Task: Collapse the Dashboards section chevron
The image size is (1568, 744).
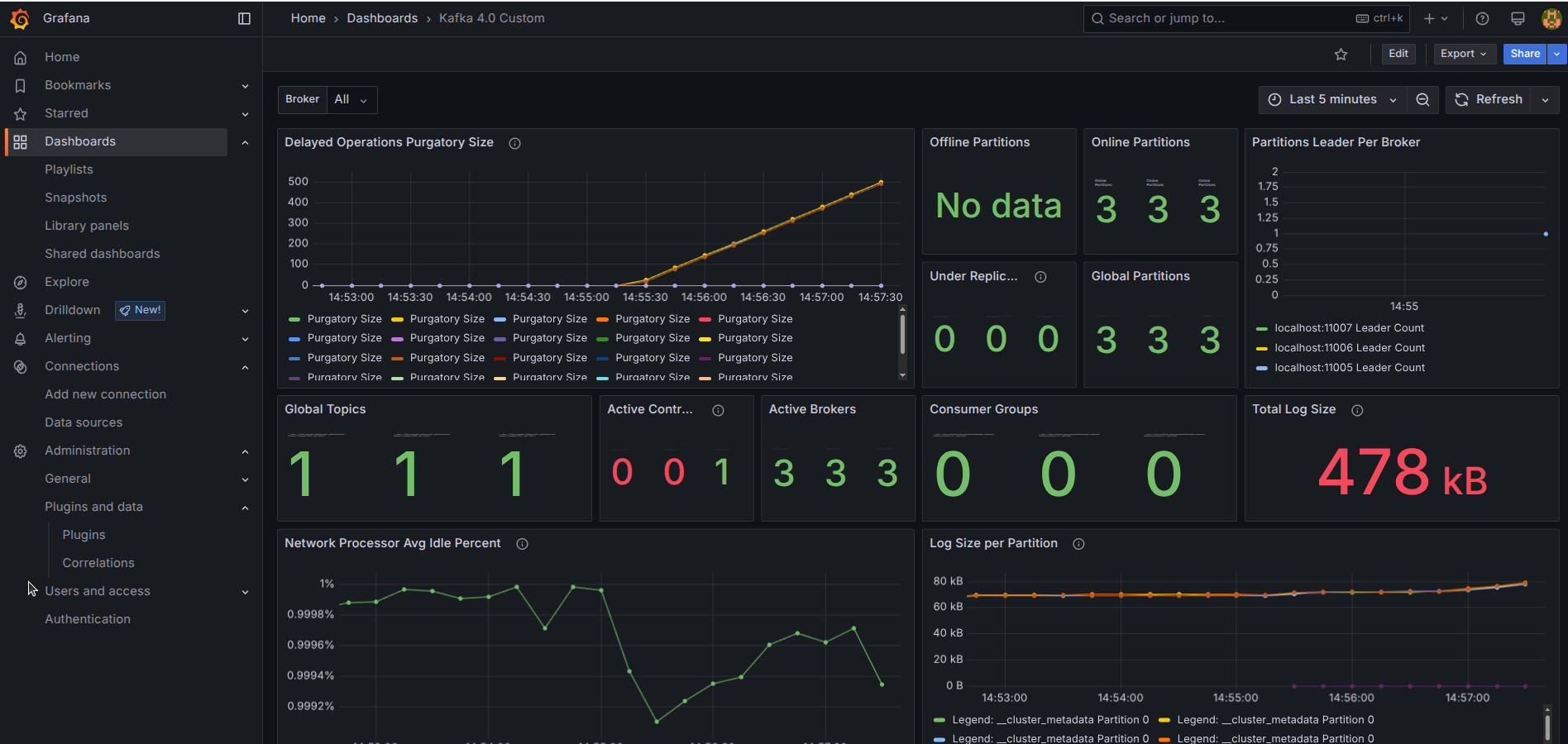Action: [245, 142]
